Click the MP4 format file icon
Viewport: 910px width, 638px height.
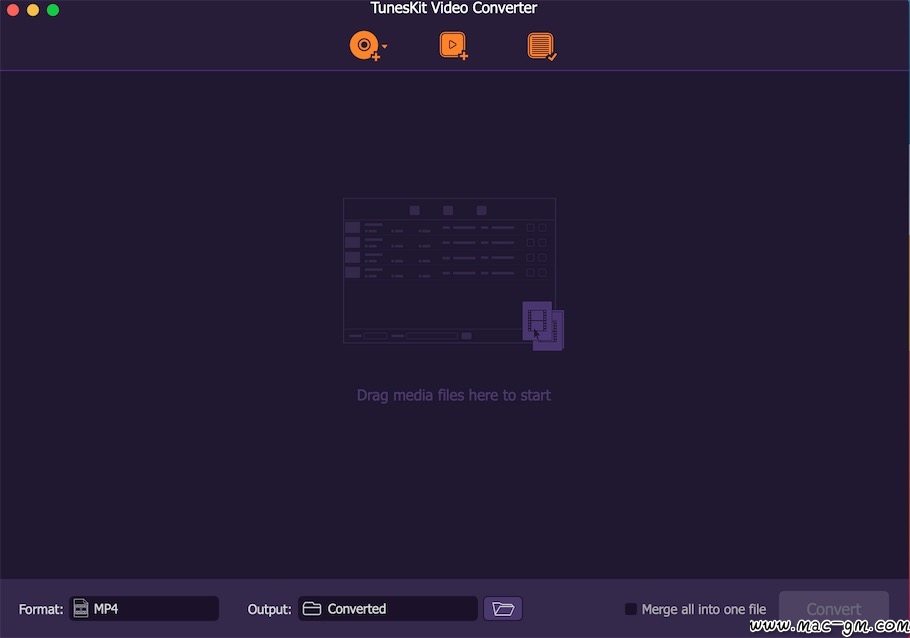[81, 608]
